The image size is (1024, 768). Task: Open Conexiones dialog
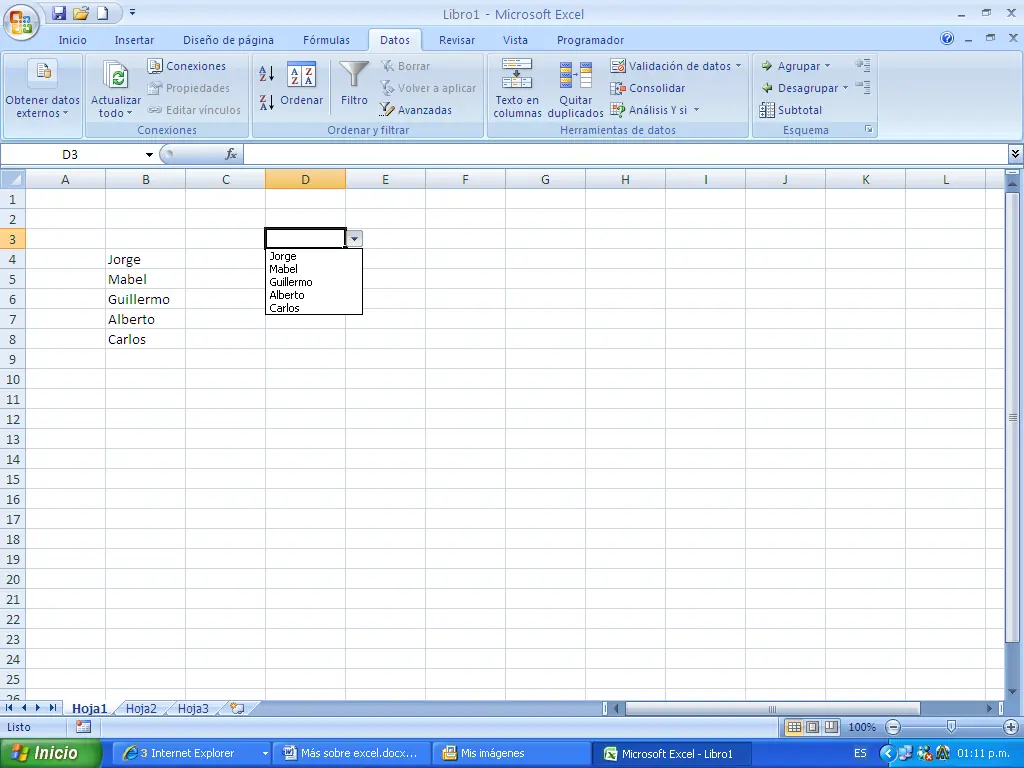(x=187, y=66)
